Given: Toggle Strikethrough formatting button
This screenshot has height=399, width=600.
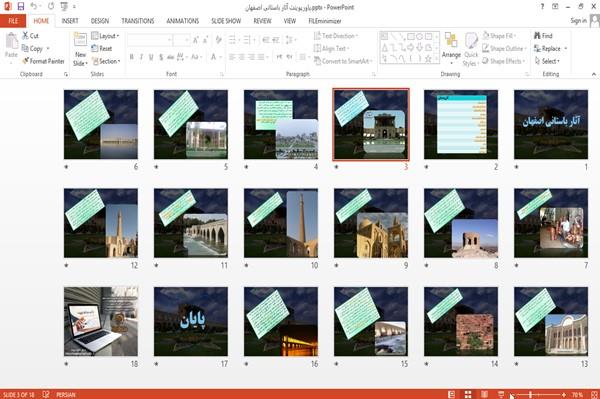Looking at the screenshot, I should 171,57.
